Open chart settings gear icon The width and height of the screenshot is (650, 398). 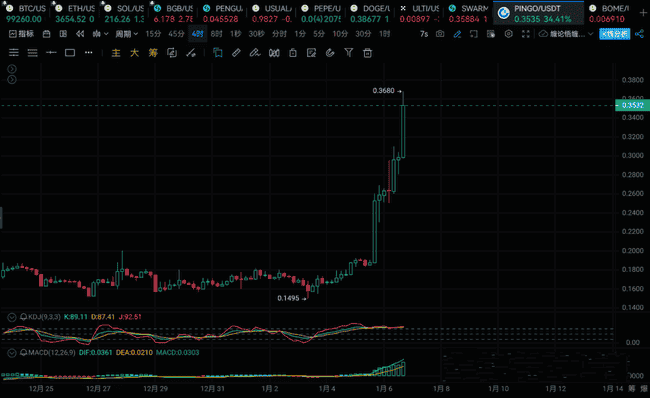coord(509,34)
